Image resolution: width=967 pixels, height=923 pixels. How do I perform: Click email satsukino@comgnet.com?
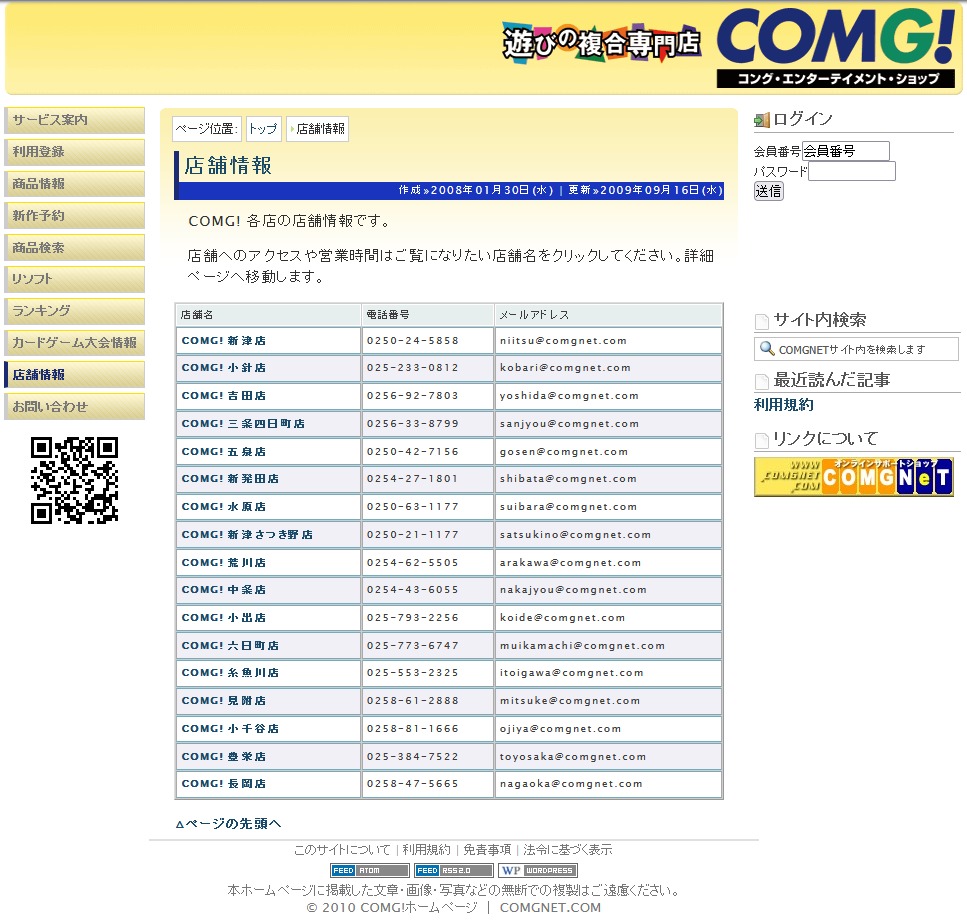pos(575,535)
